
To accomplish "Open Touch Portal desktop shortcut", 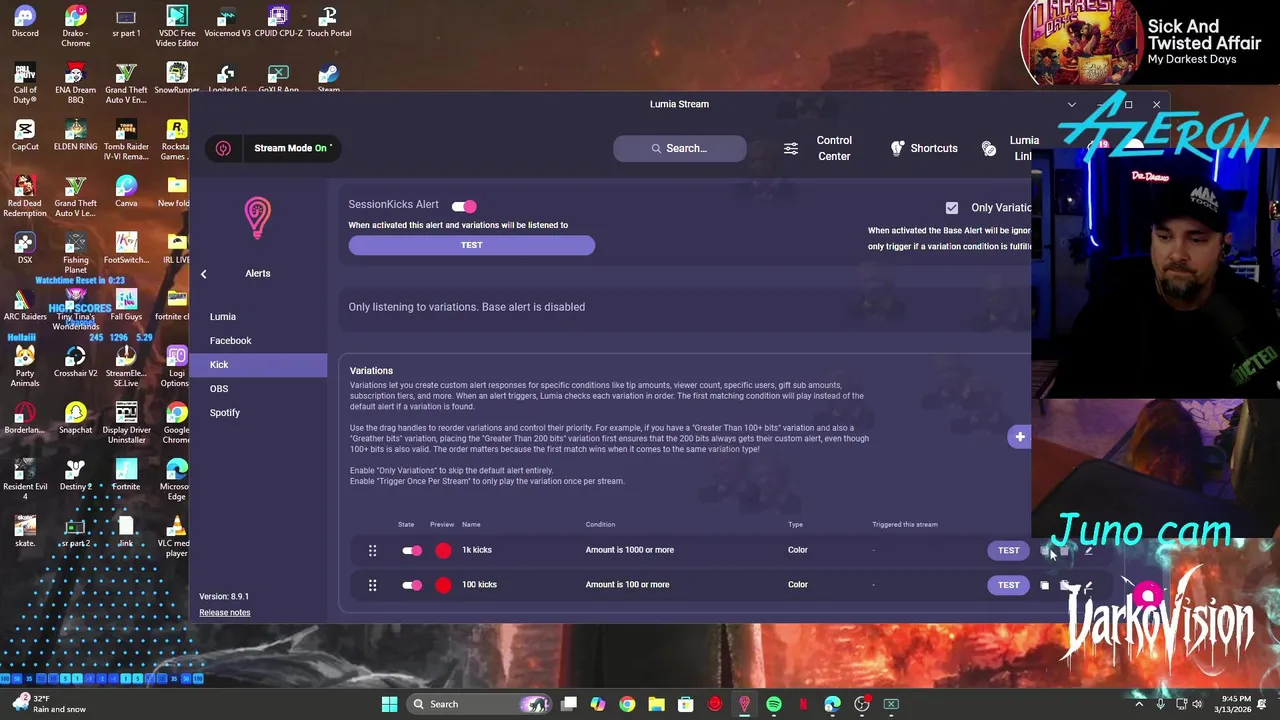I will [328, 22].
